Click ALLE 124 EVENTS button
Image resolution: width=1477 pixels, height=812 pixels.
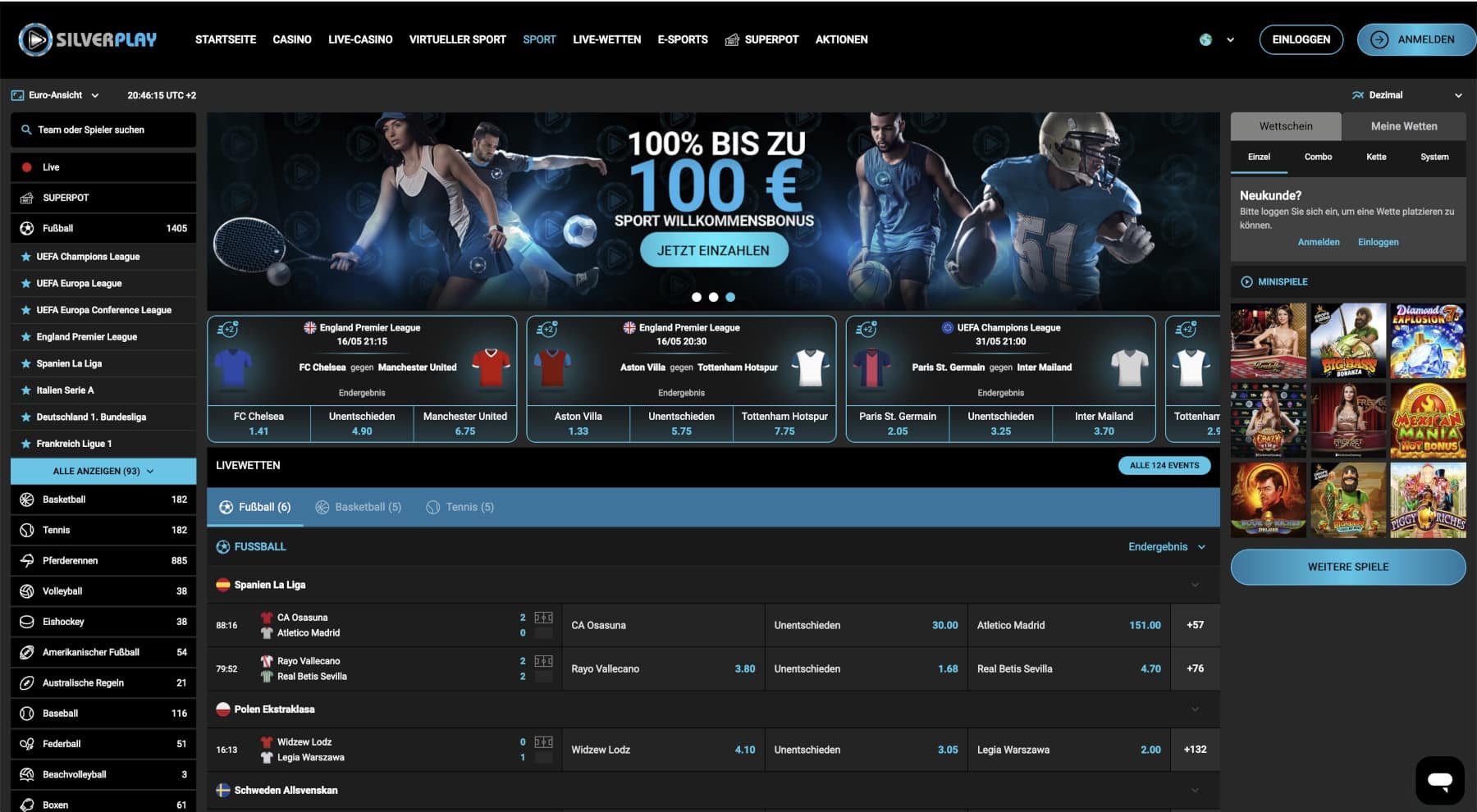coord(1164,465)
